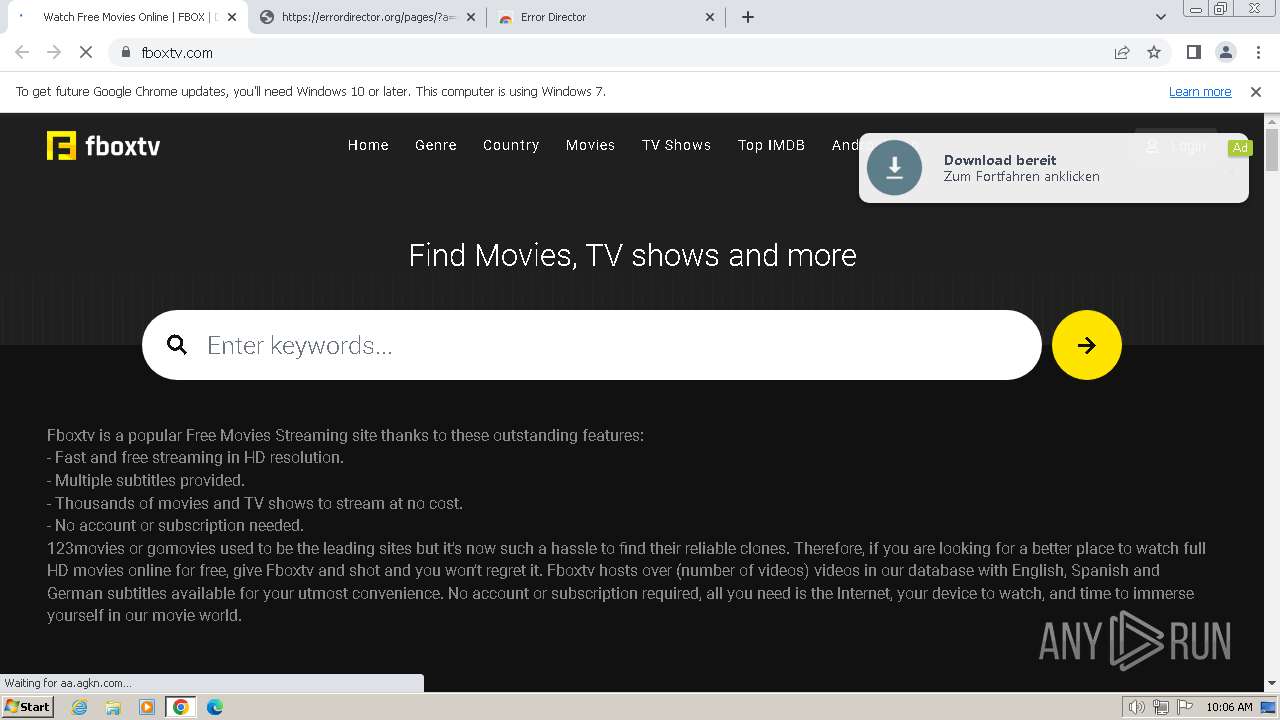
Task: Switch to the errordirector.org tab
Action: pyautogui.click(x=366, y=17)
